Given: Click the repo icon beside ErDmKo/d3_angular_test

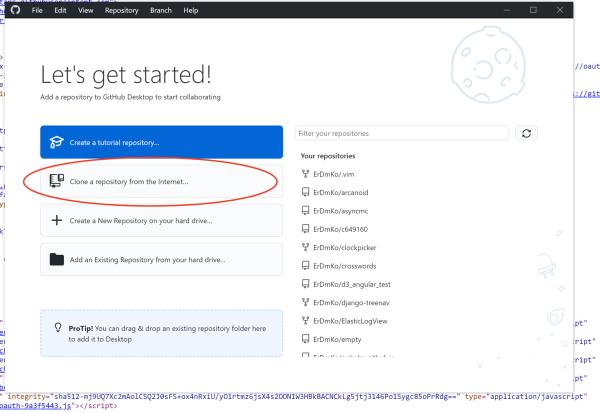Looking at the screenshot, I should tap(305, 283).
